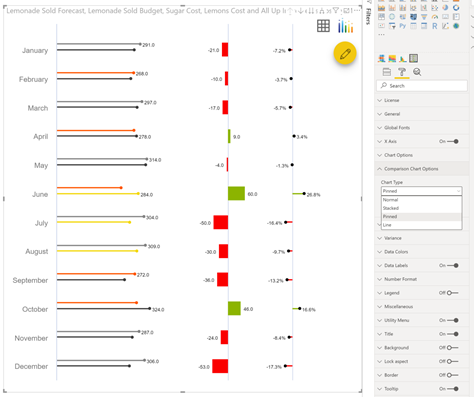
Task: Open the Fields pane icon
Action: pyautogui.click(x=387, y=72)
